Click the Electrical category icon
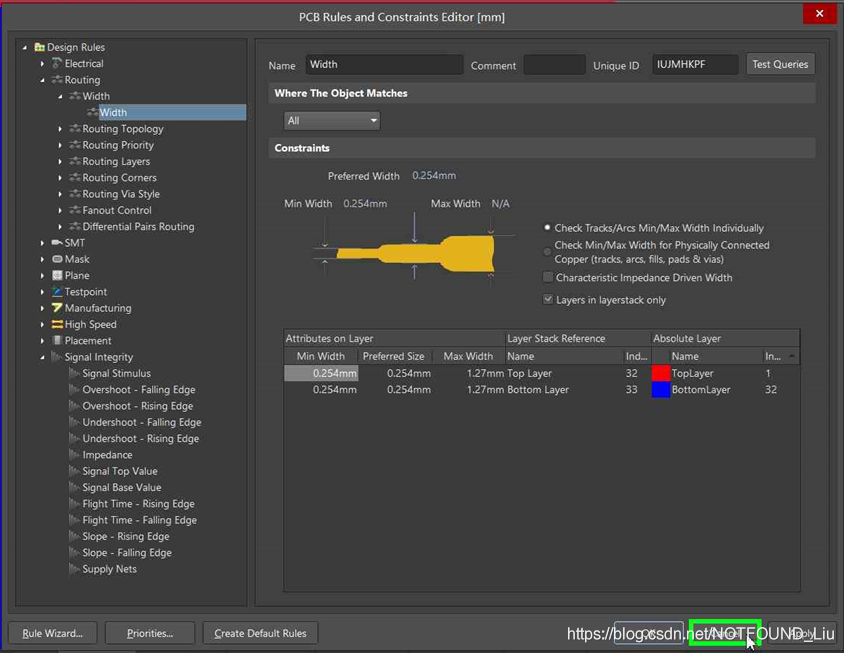The image size is (844, 653). (57, 64)
